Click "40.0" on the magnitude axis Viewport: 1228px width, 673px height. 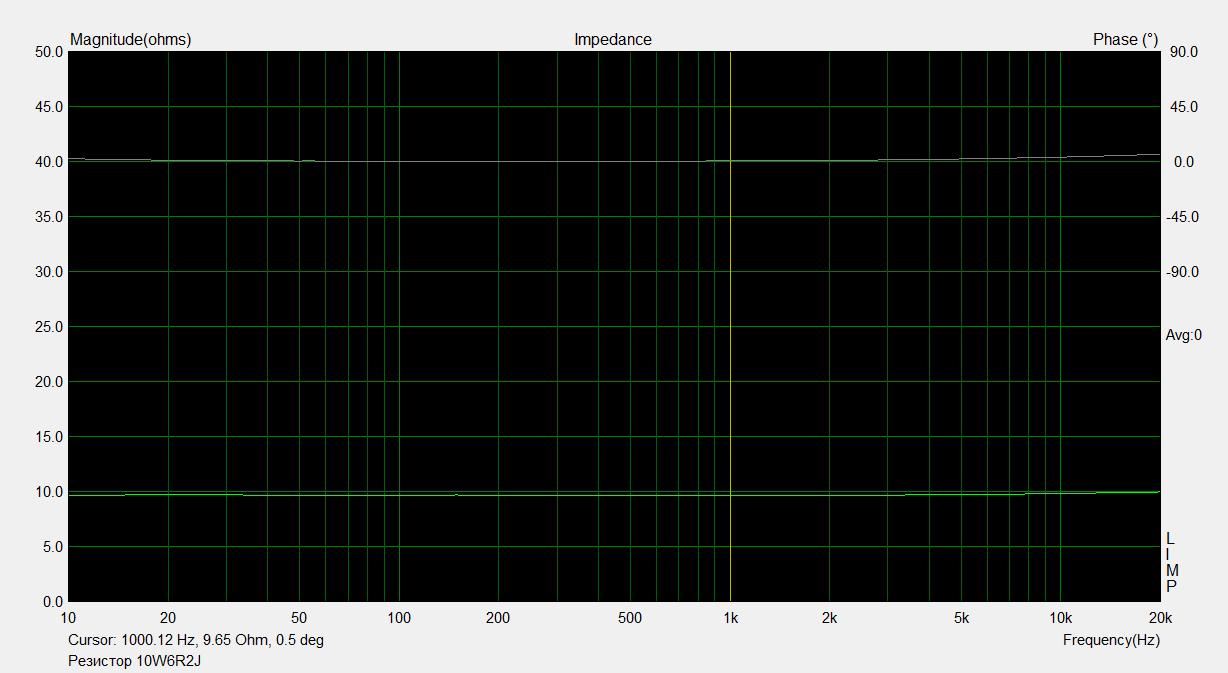pos(48,162)
